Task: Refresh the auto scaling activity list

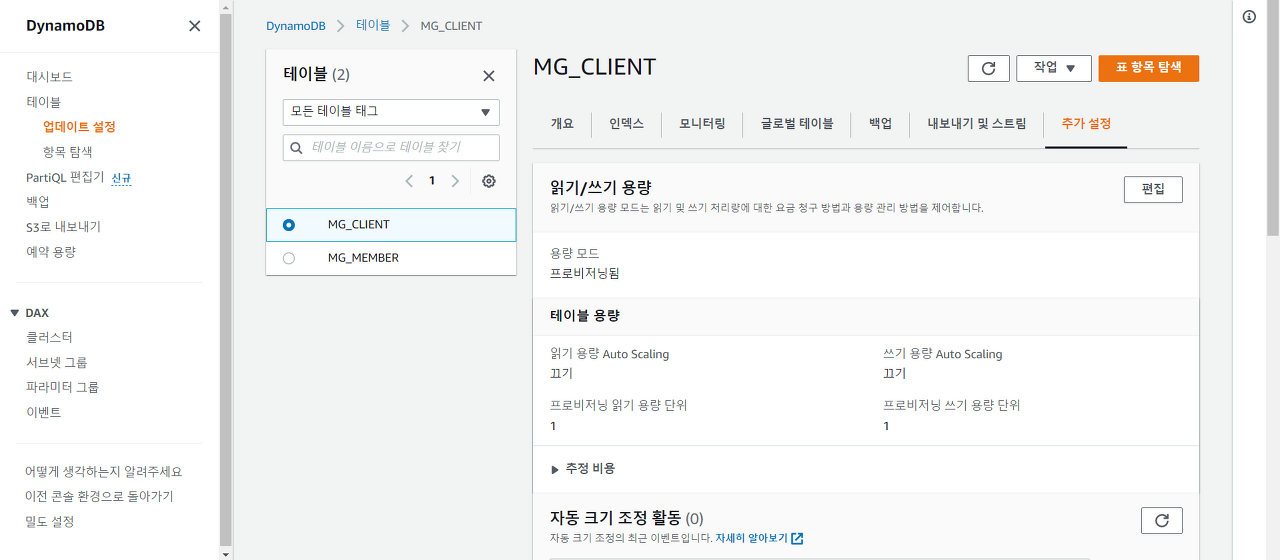Action: click(x=1161, y=520)
